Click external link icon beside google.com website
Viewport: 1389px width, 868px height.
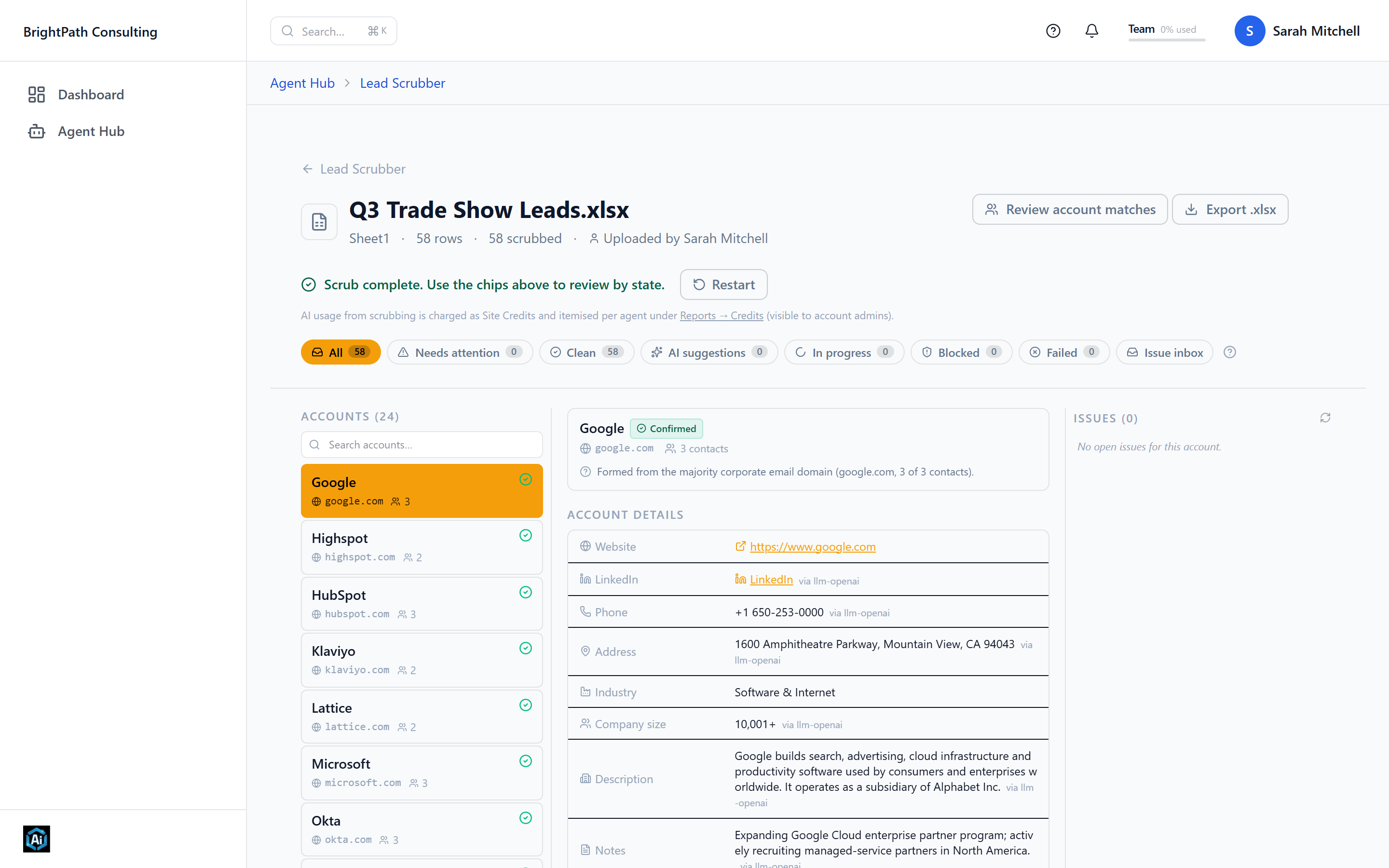pos(740,546)
